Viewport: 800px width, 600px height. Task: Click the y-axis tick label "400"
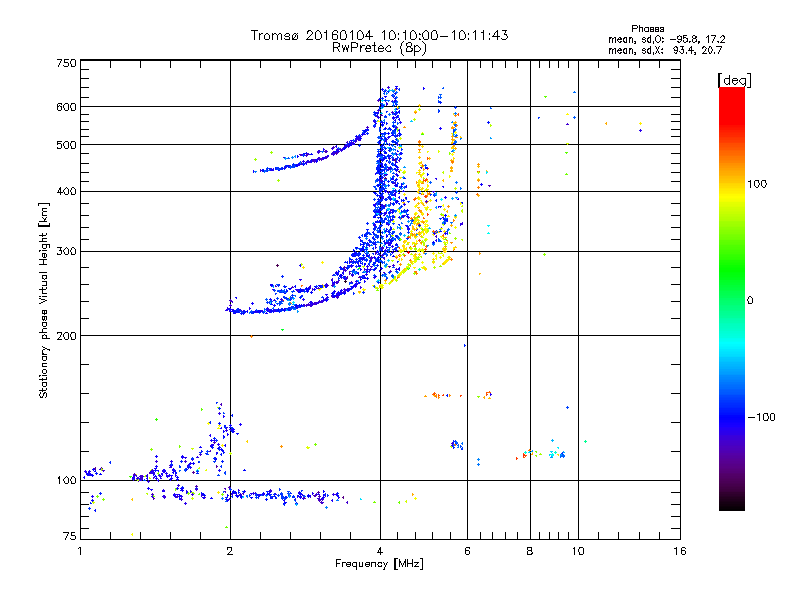[66, 191]
